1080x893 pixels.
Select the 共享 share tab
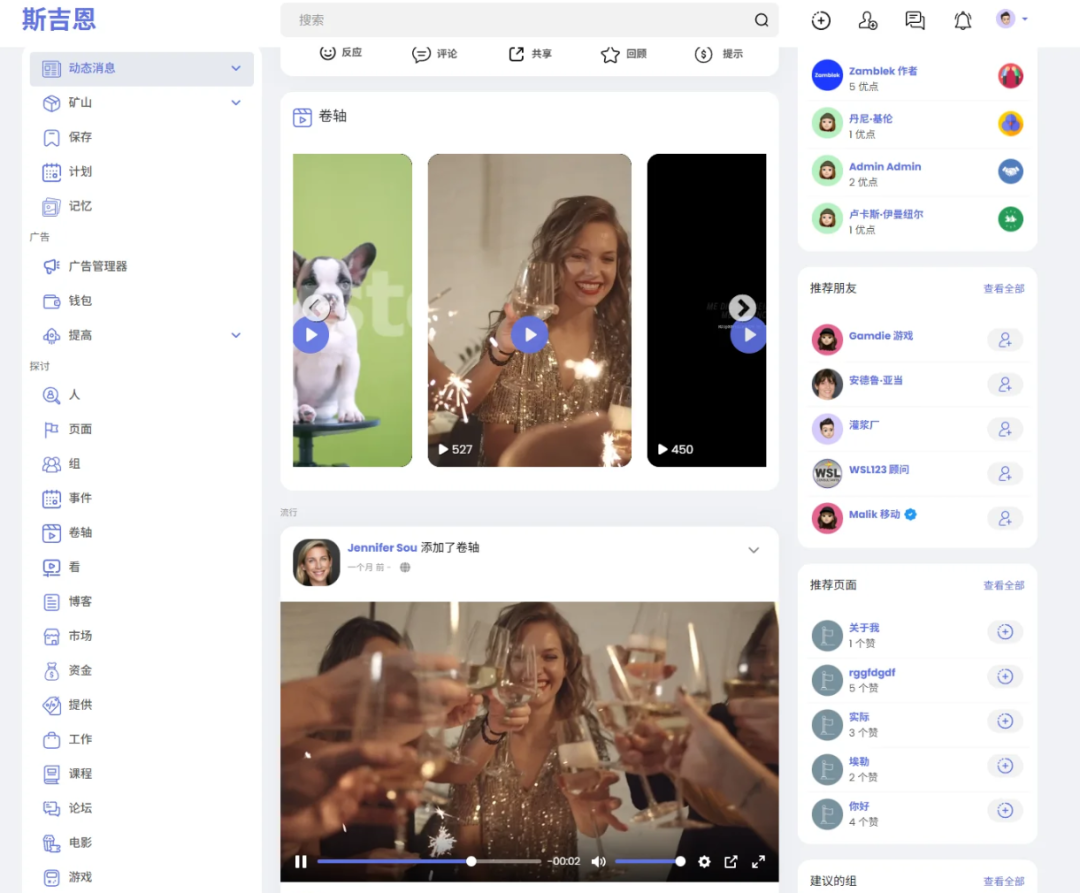pos(530,54)
